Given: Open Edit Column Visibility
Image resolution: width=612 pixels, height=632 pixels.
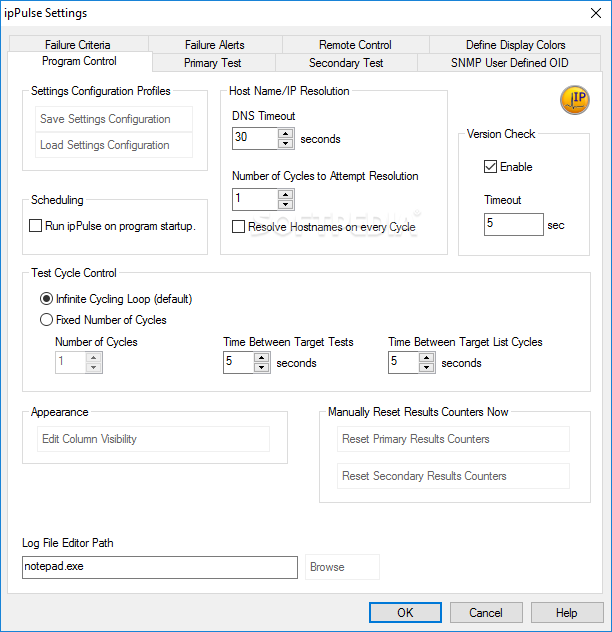Looking at the screenshot, I should tap(153, 439).
